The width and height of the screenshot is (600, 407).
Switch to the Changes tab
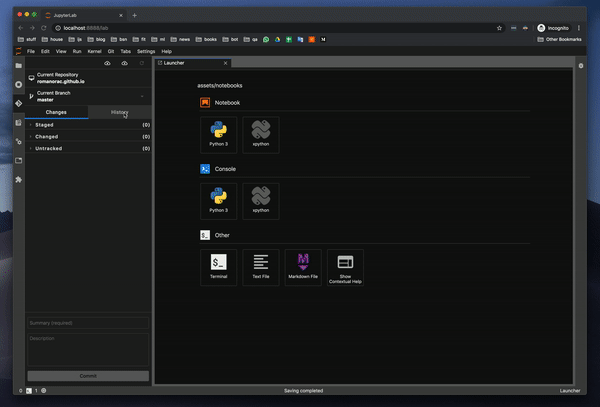click(56, 112)
